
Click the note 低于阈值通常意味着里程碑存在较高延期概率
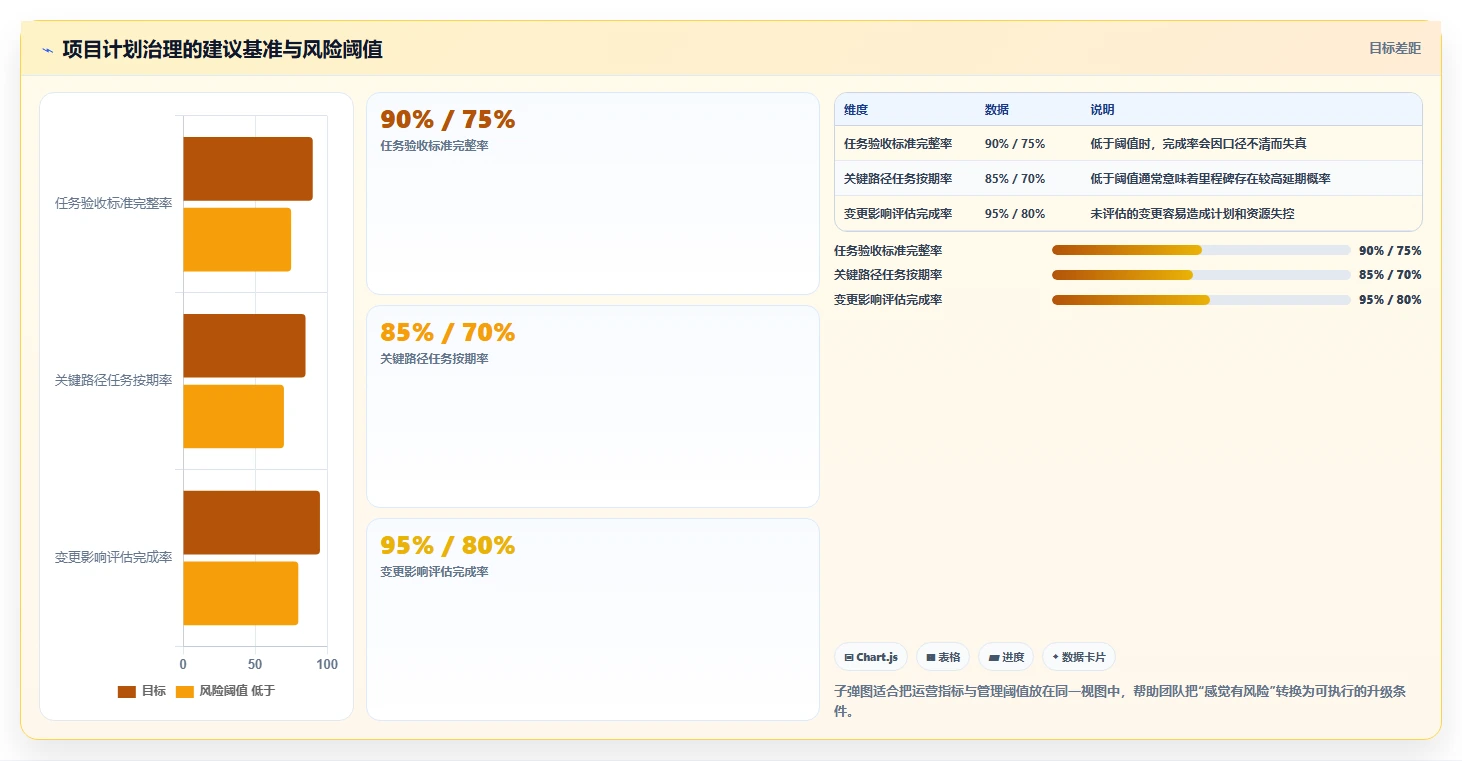[x=1210, y=179]
